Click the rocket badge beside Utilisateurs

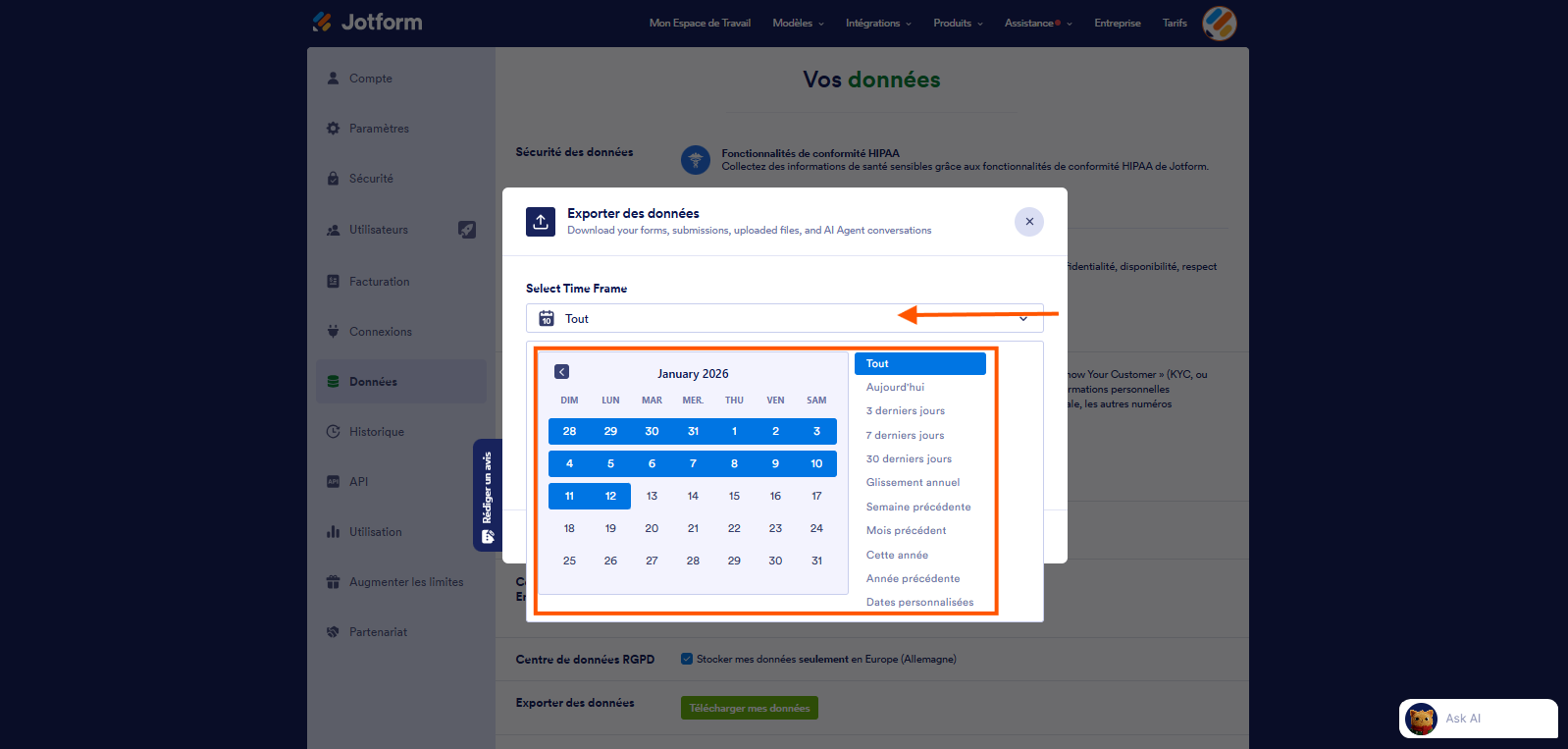(x=467, y=230)
